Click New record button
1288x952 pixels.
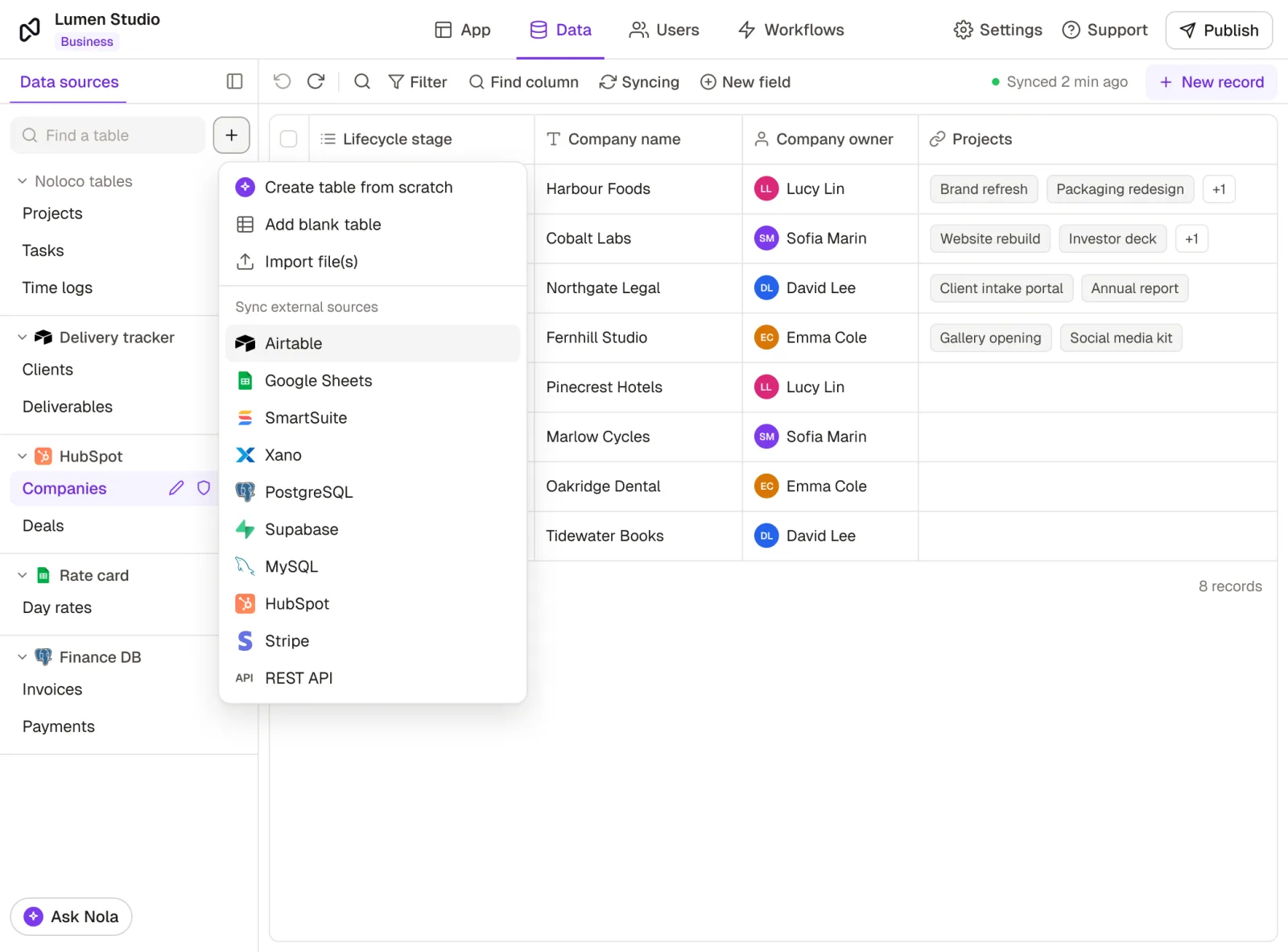pos(1212,82)
